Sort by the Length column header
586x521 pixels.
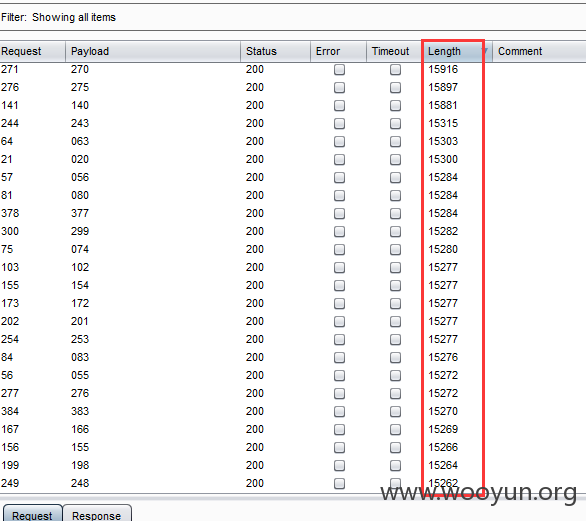[x=457, y=51]
